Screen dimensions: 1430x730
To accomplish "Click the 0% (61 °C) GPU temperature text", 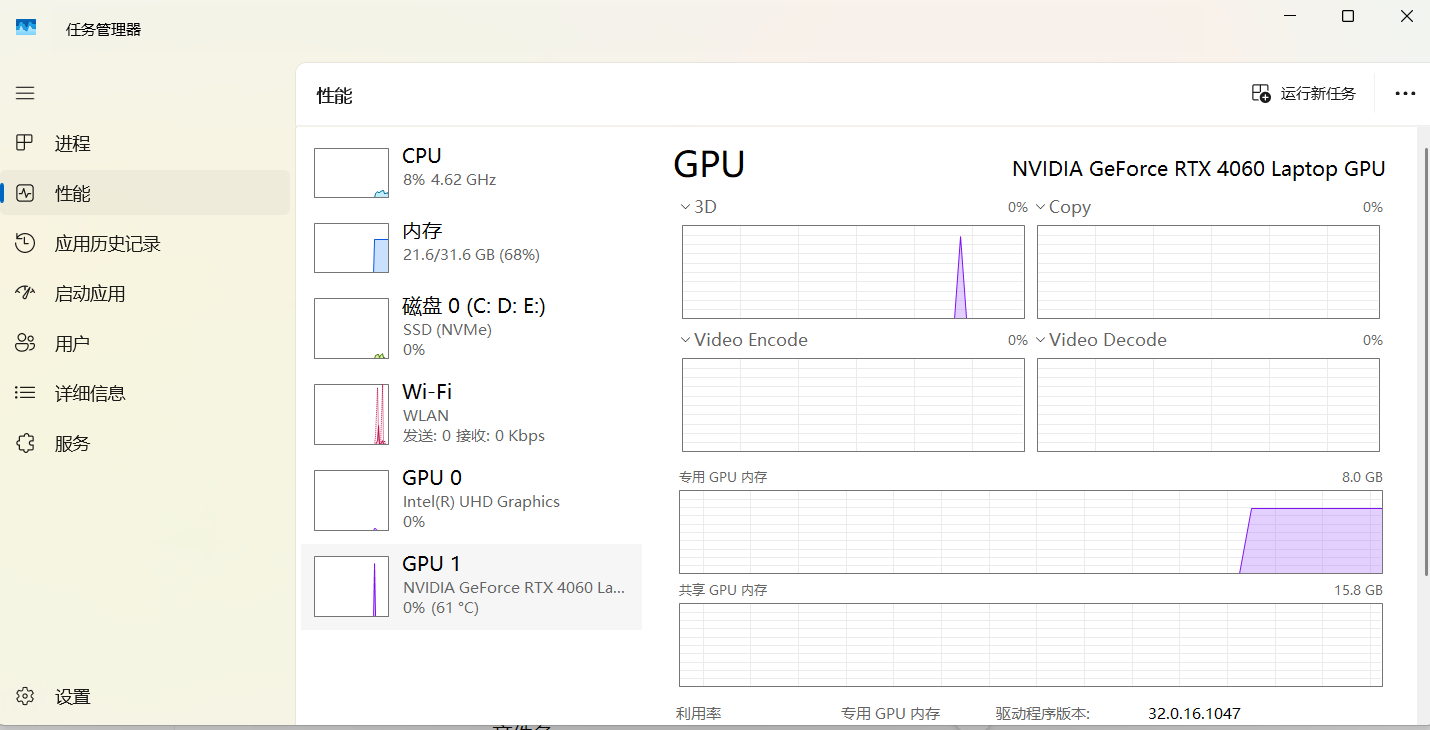I will point(441,608).
